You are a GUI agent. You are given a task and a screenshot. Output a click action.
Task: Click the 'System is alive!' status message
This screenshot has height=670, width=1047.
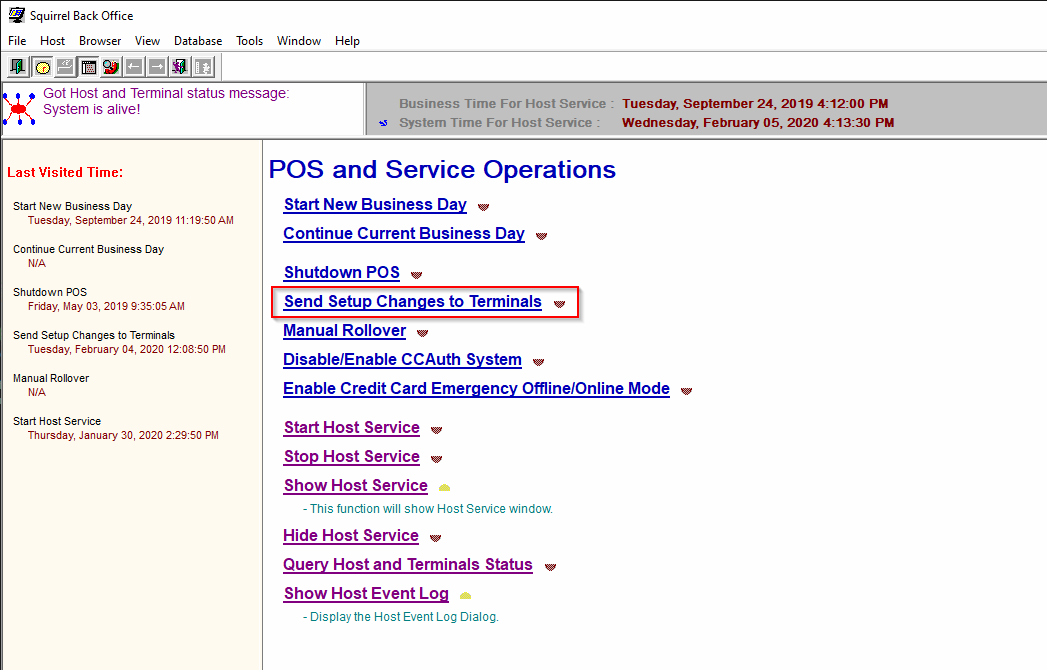[92, 110]
